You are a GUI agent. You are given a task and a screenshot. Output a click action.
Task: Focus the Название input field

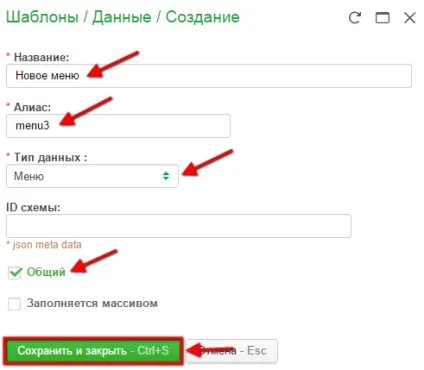pyautogui.click(x=209, y=76)
